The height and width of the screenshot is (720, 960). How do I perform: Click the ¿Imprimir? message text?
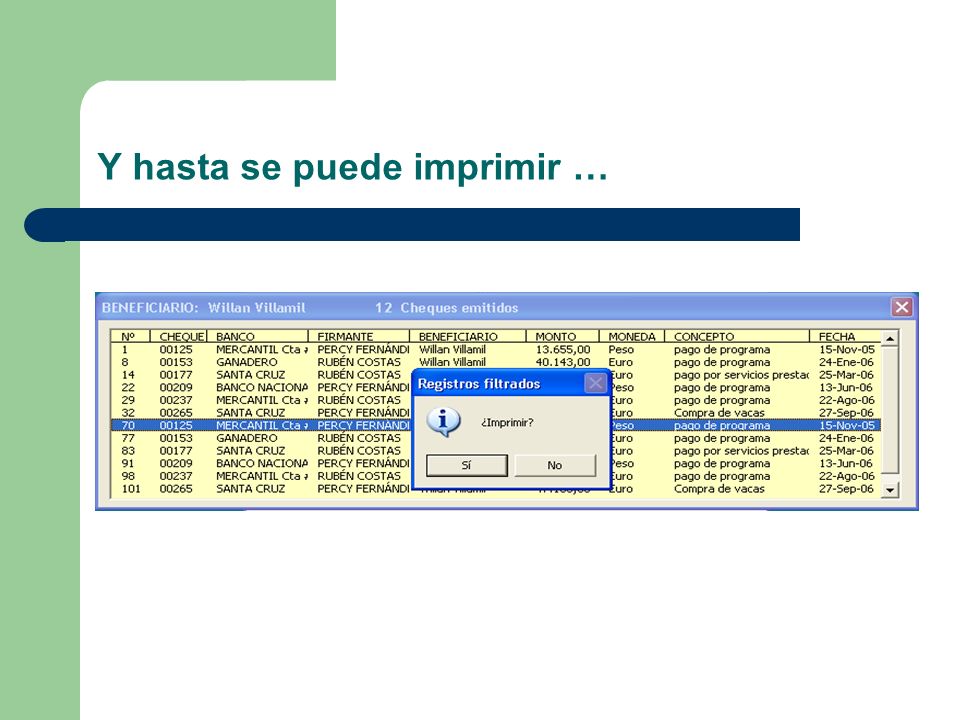tap(507, 422)
